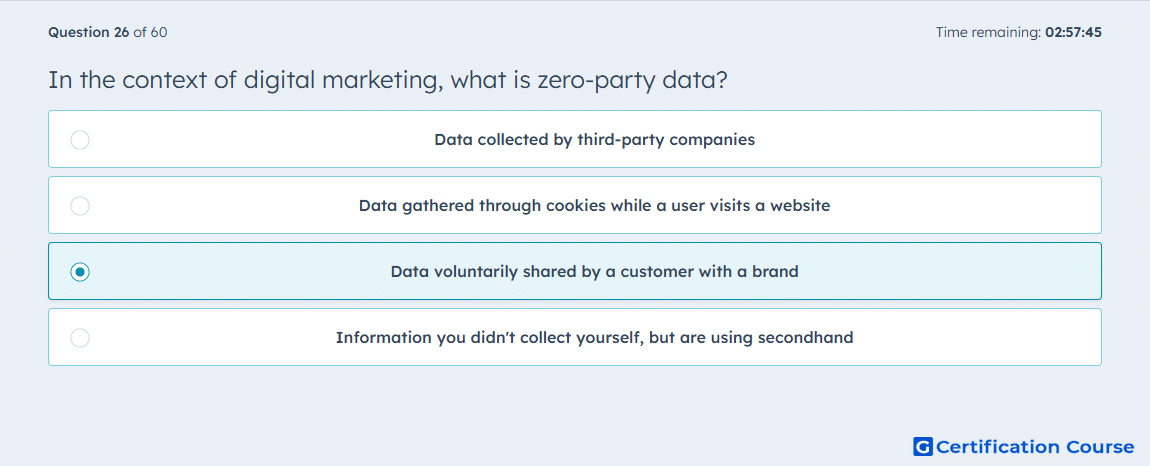Click the 'of 60' question count

pos(150,32)
